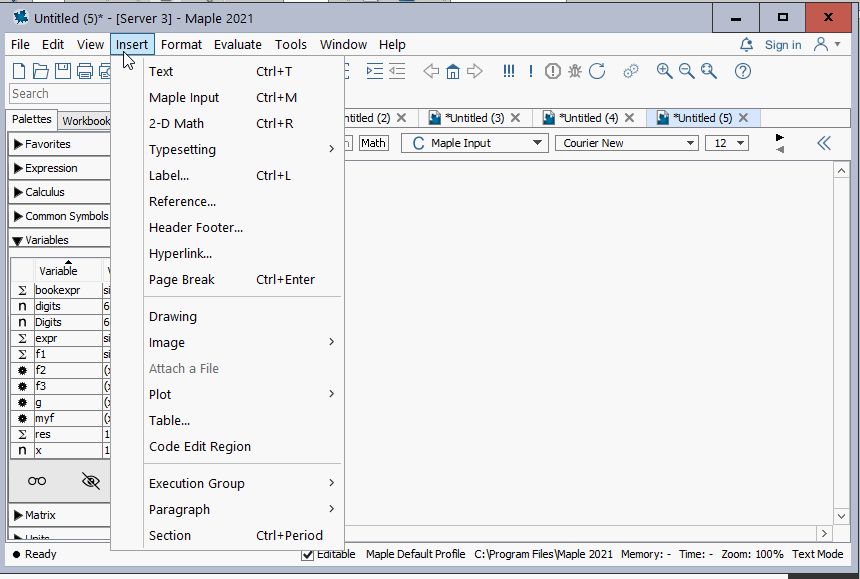Click the Zoom: 100% status entry
This screenshot has height=579, width=860.
752,554
